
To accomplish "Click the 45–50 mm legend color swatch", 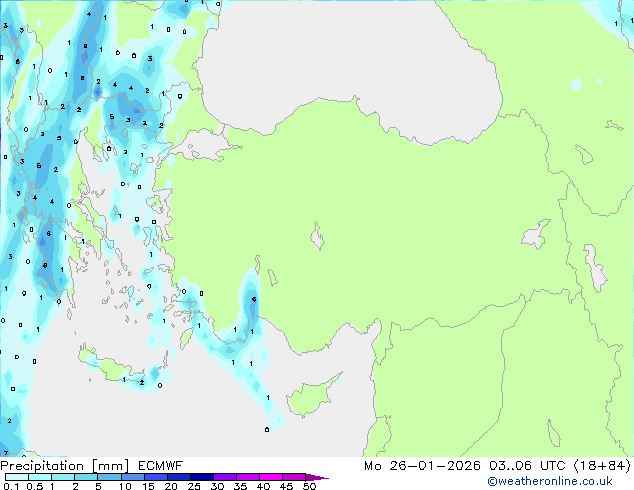I will pos(294,477).
